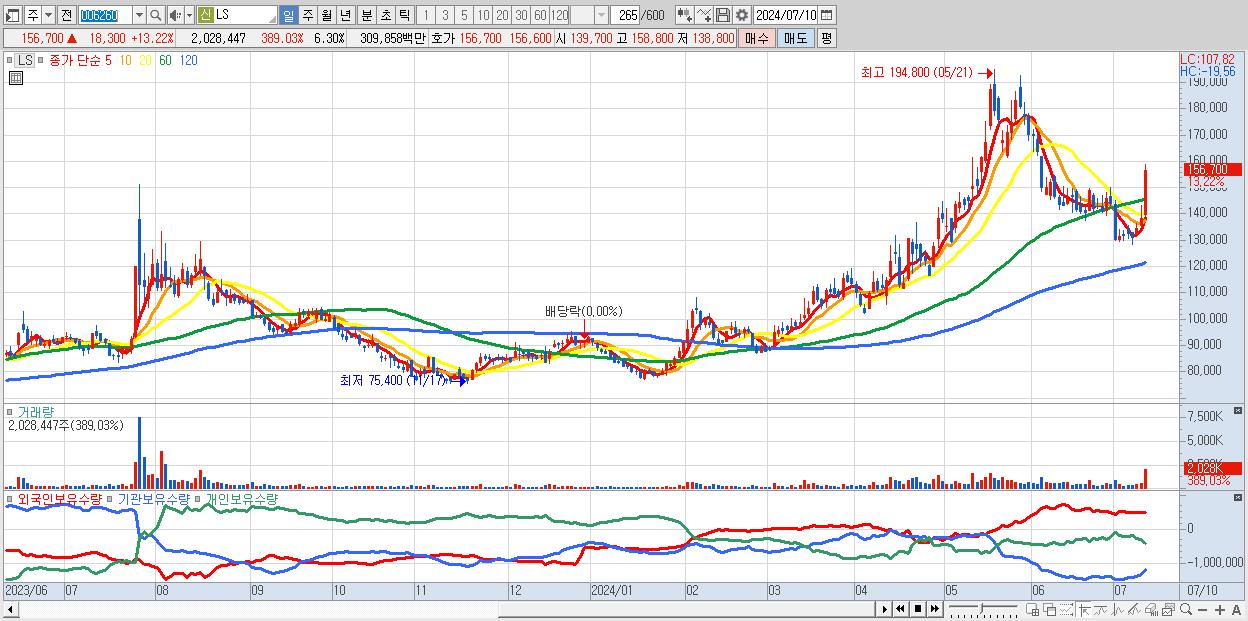Click the trend line tool icon
The width and height of the screenshot is (1248, 621).
tap(1101, 609)
